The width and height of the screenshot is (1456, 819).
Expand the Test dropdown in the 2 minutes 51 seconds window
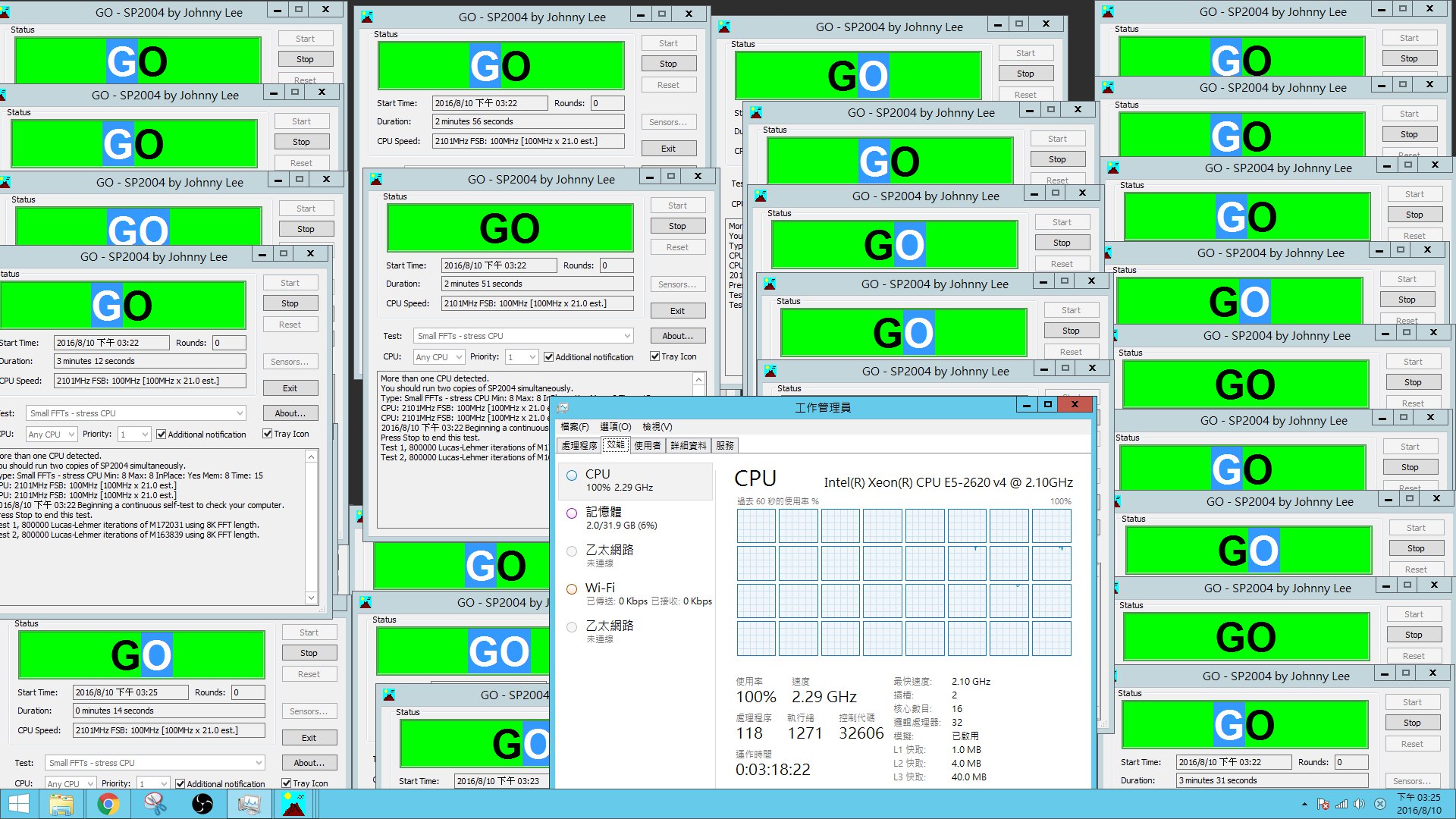627,336
